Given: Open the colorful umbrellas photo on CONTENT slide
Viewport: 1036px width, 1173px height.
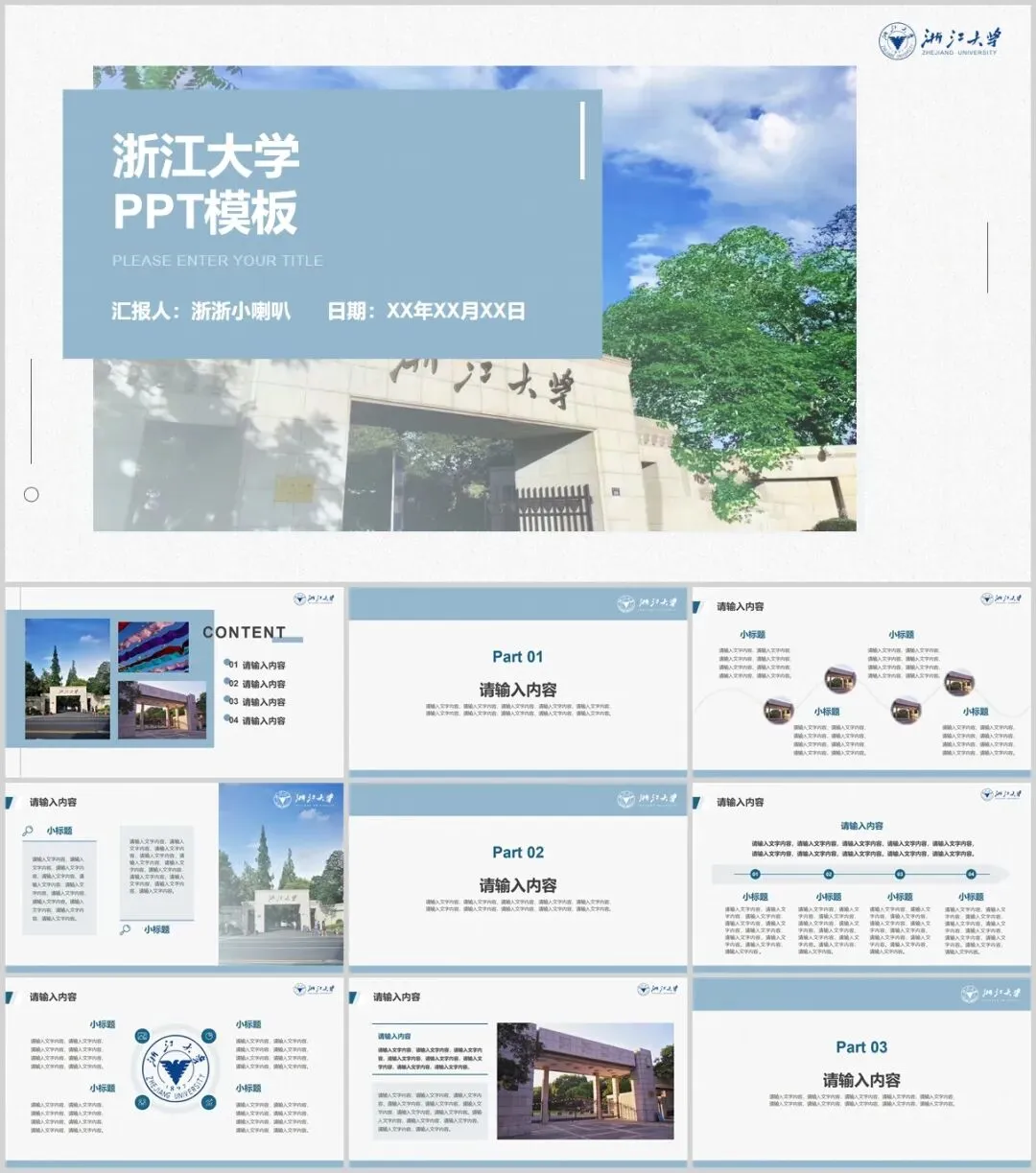Looking at the screenshot, I should coord(153,646).
